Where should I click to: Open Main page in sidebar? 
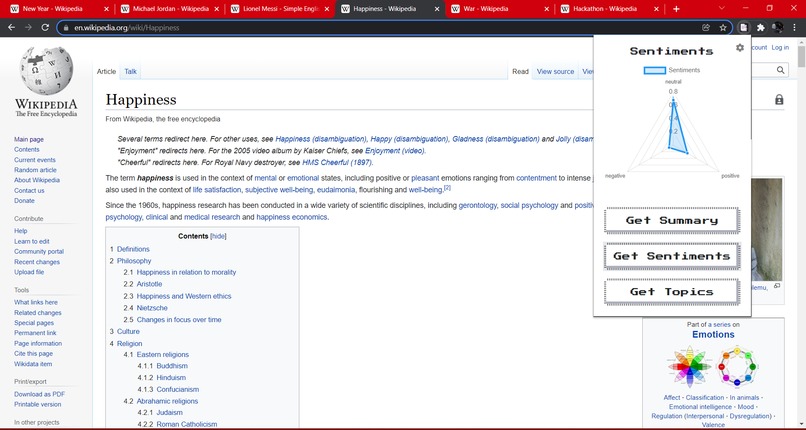29,139
